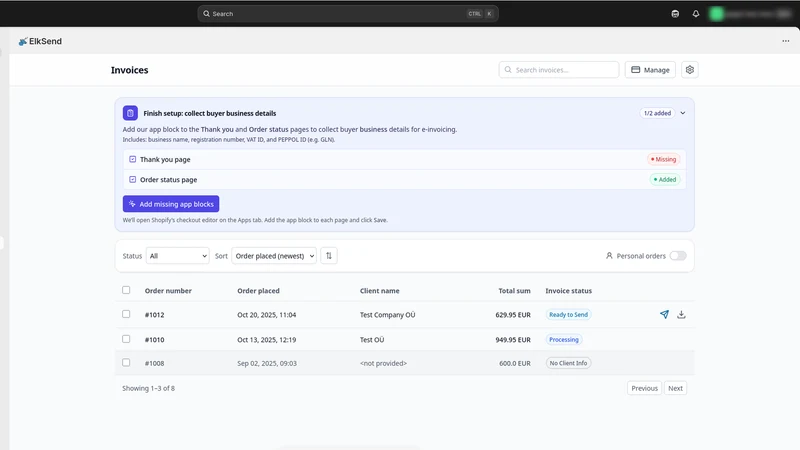Click the send invoice paper-plane icon for #1012
The image size is (800, 450).
click(x=664, y=314)
